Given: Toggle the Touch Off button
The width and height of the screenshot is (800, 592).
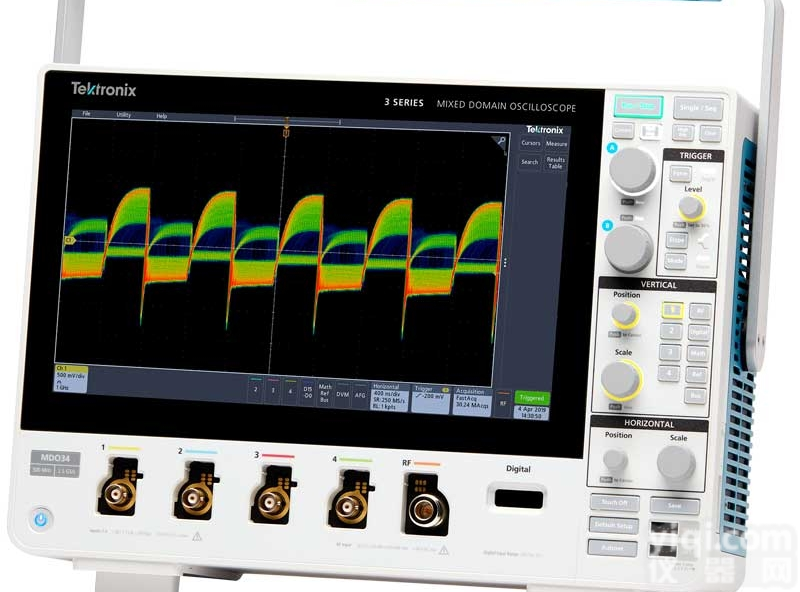Looking at the screenshot, I should 613,503.
